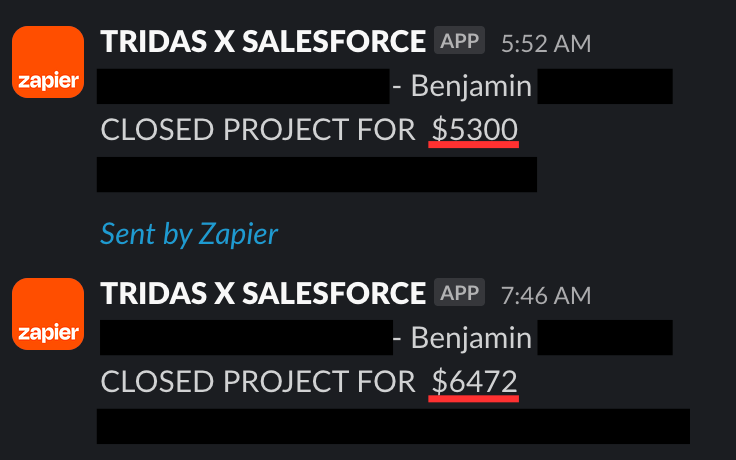Click redacted block after Benjamin in 5:52 AM message
The width and height of the screenshot is (736, 460).
[605, 86]
